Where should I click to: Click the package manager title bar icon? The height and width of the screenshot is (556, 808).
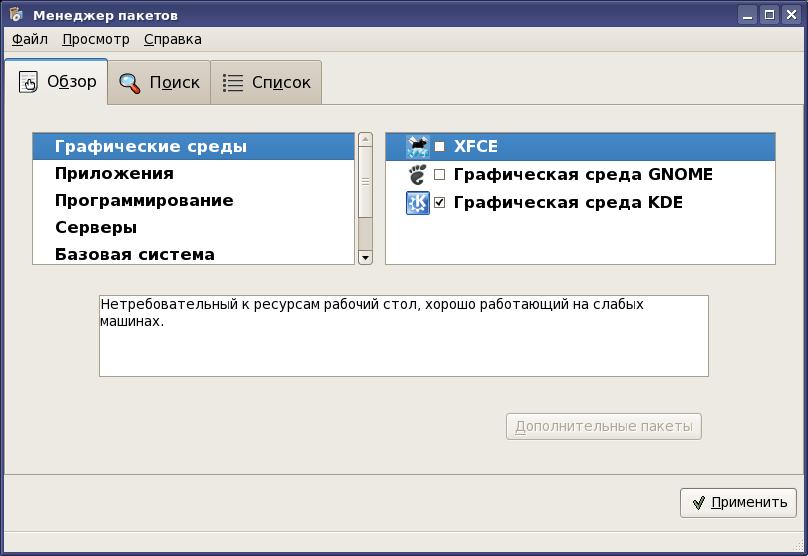coord(16,14)
